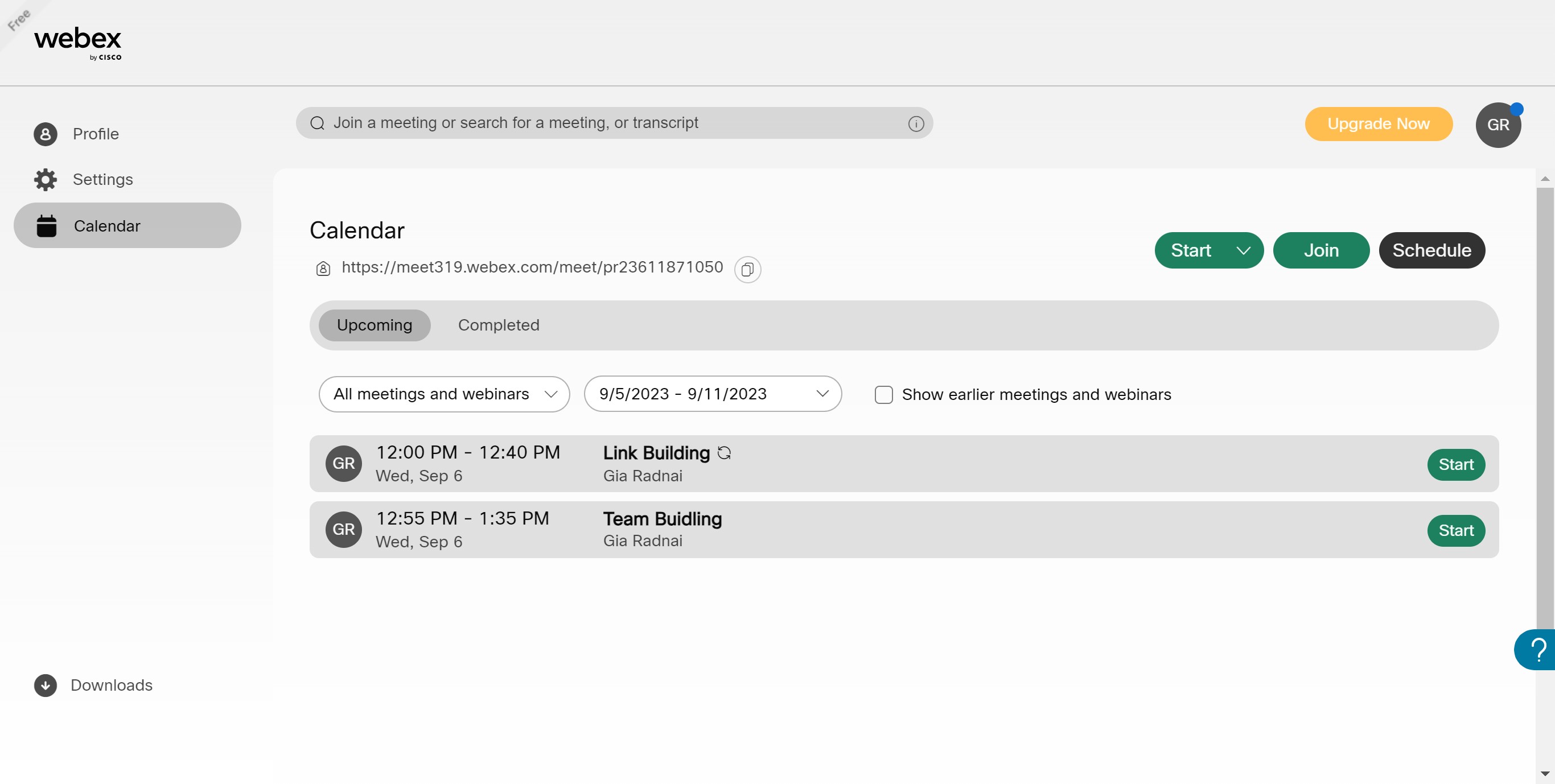Click the Downloads arrow icon
This screenshot has height=784, width=1555.
[x=46, y=685]
